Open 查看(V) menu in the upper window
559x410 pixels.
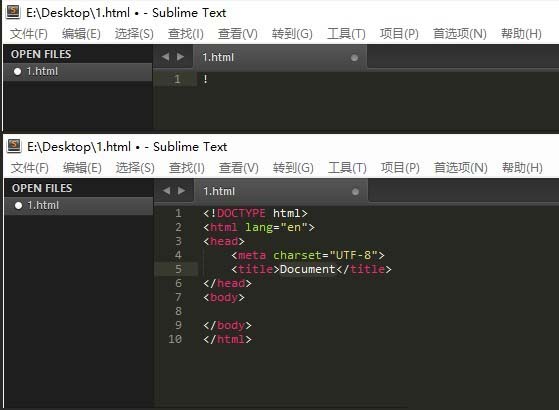tap(237, 34)
